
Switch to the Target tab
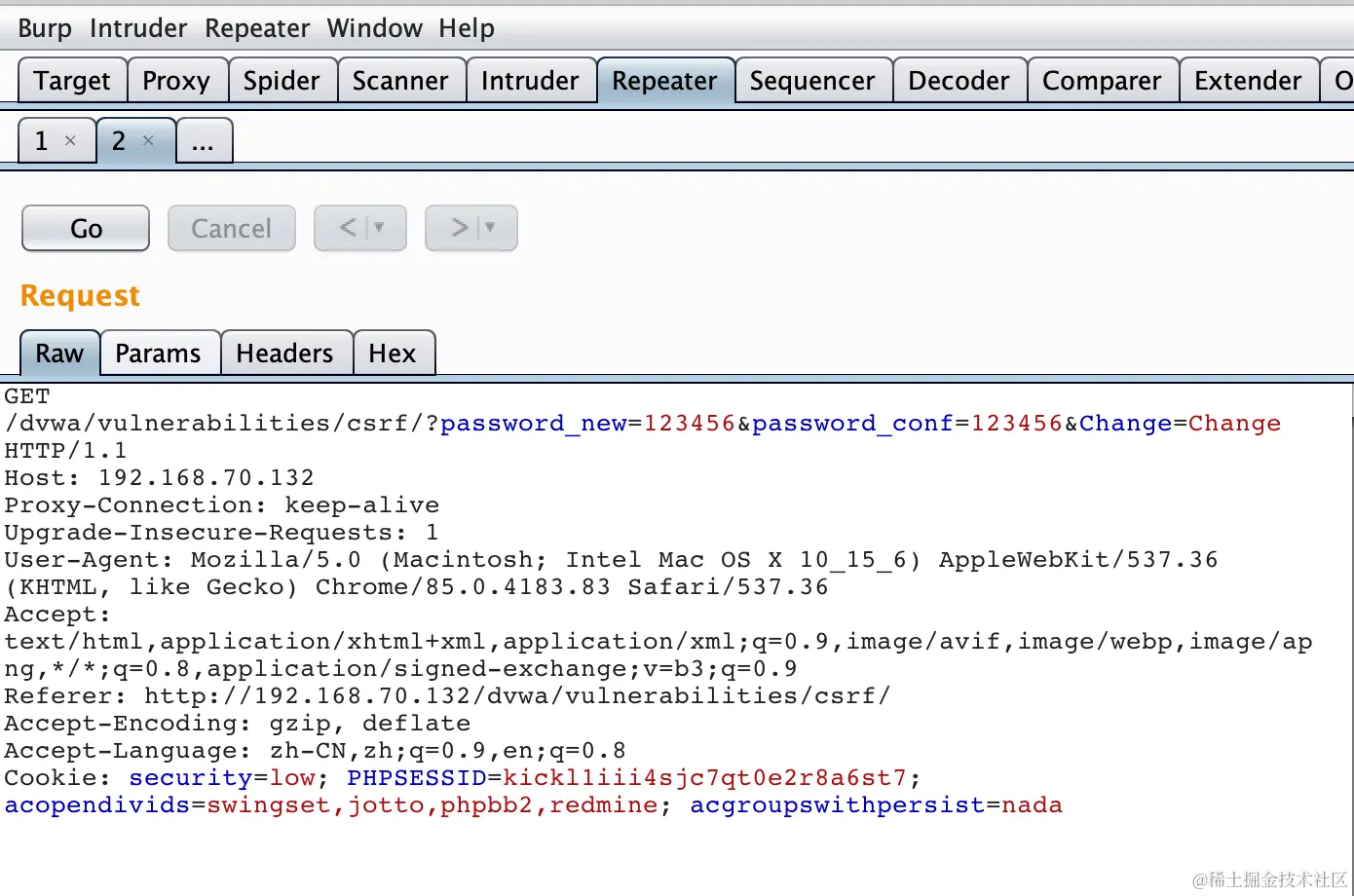[72, 80]
